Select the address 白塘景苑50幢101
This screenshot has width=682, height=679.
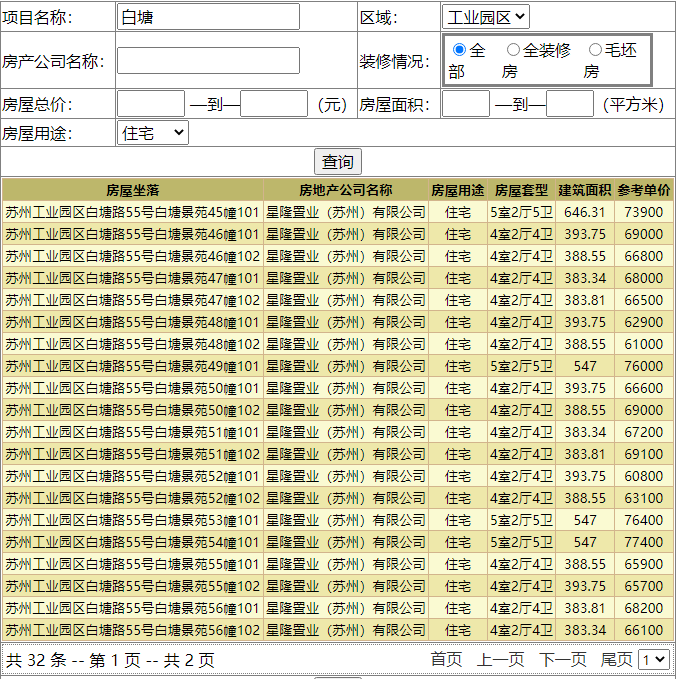(x=132, y=388)
